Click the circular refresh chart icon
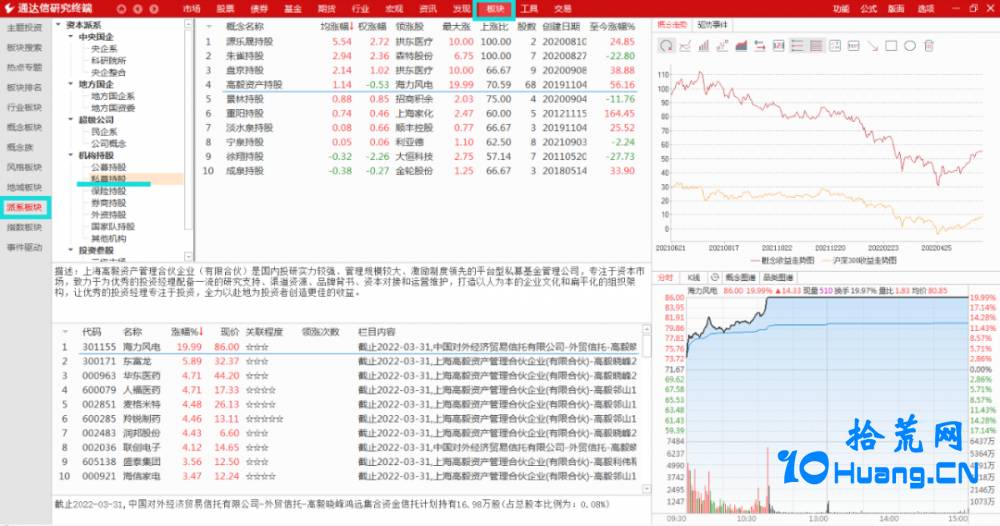 (666, 46)
